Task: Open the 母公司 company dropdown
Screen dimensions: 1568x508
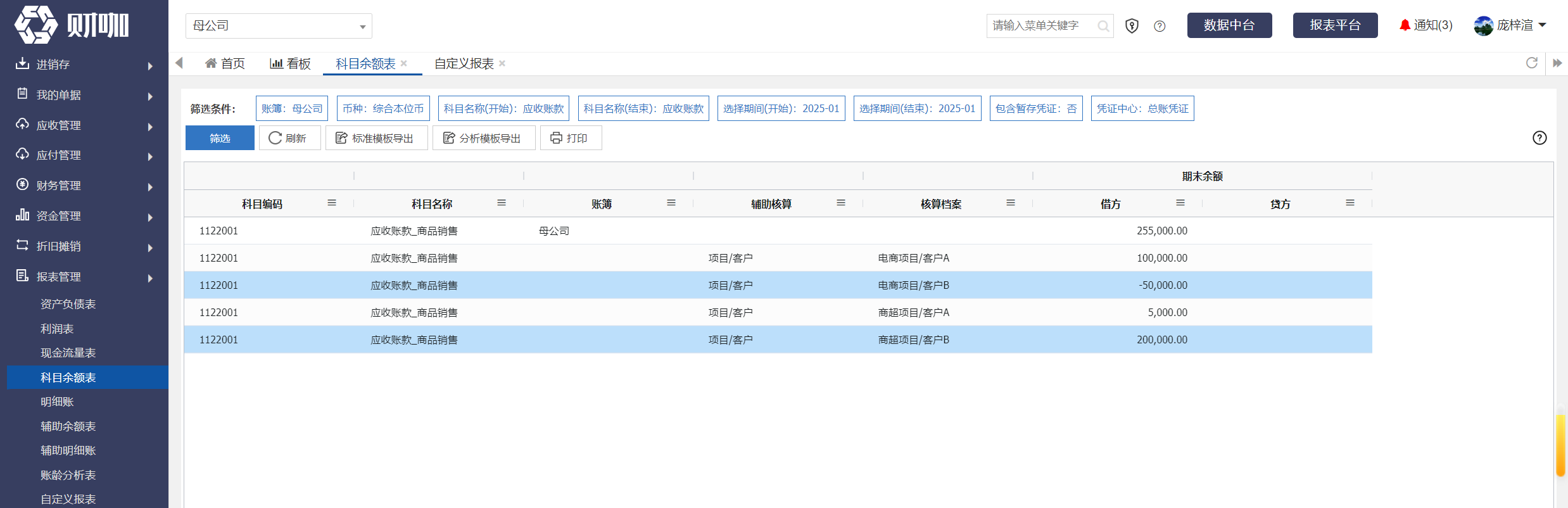Action: coord(279,26)
